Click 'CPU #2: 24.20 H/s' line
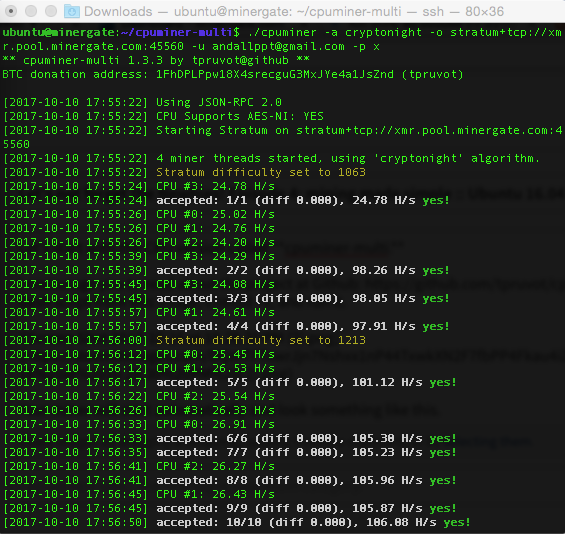This screenshot has width=565, height=534. pyautogui.click(x=139, y=242)
